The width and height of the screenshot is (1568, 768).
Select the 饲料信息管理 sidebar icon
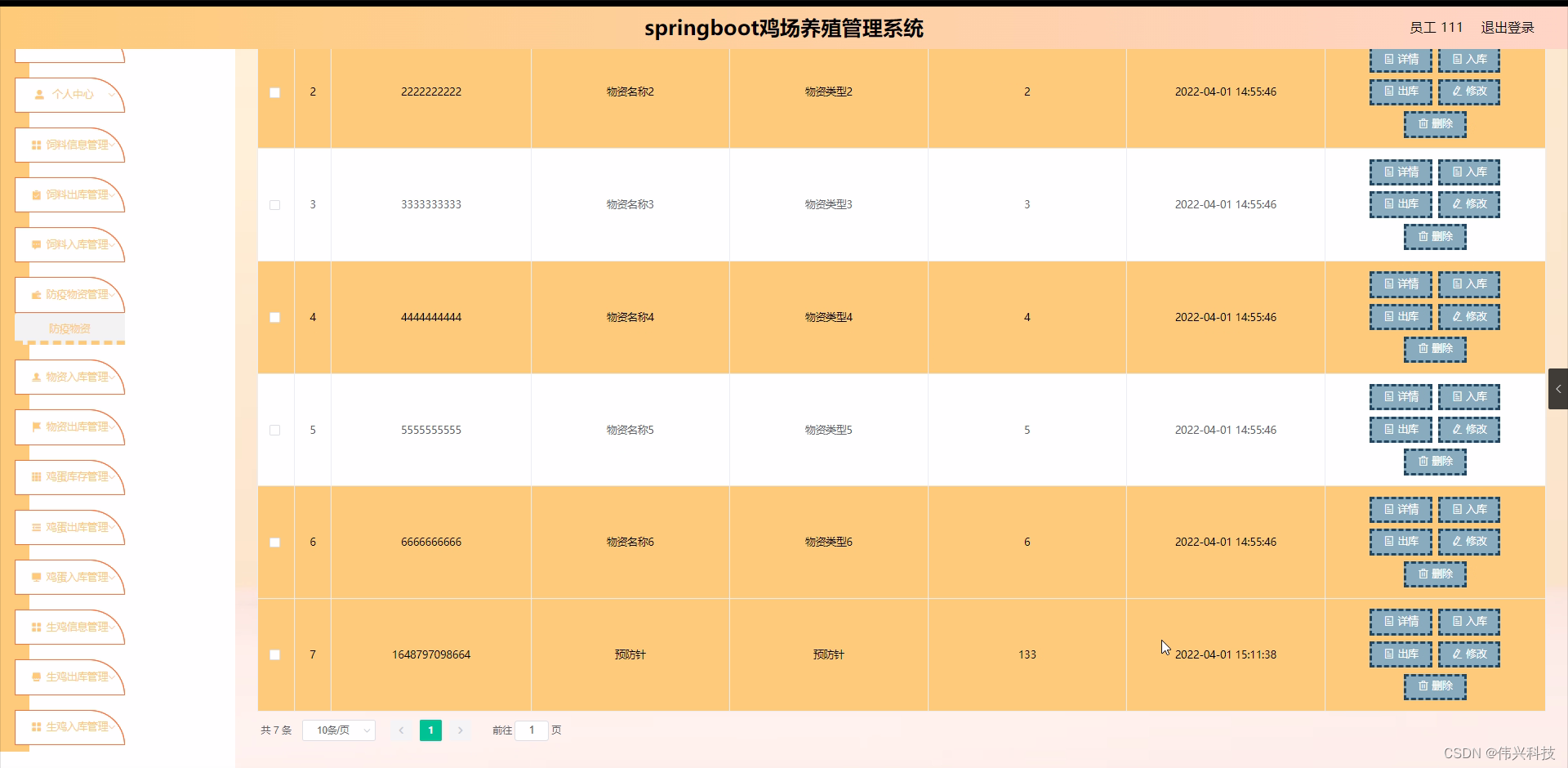pos(35,145)
